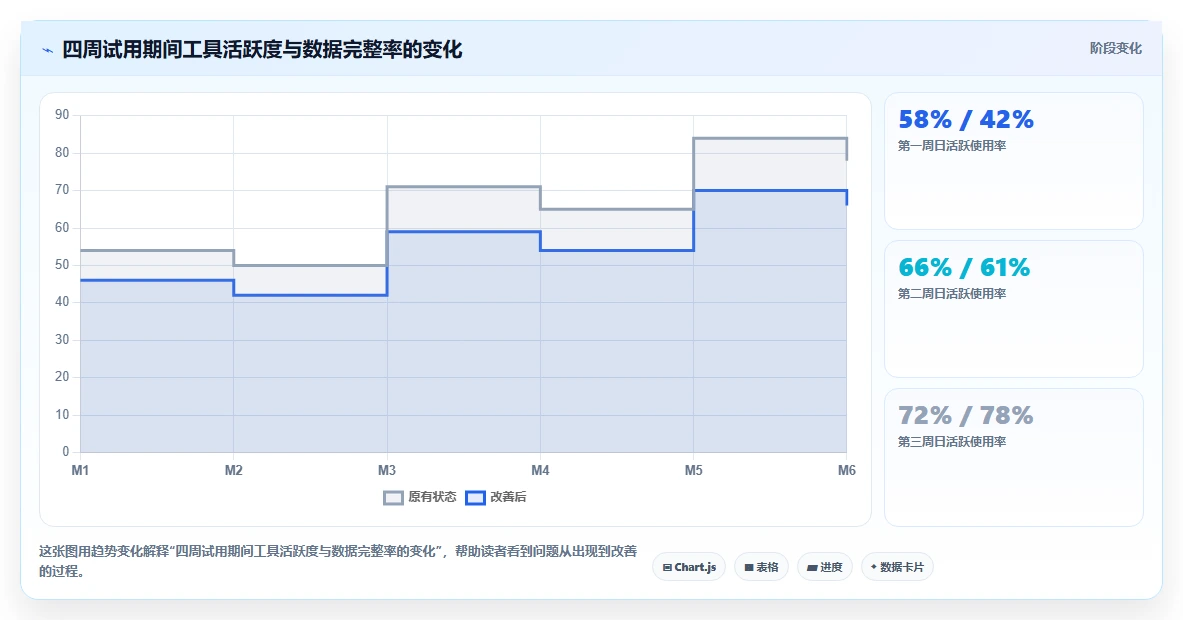Click the chart description paragraph below the chart
This screenshot has height=620, width=1183.
coord(338,561)
